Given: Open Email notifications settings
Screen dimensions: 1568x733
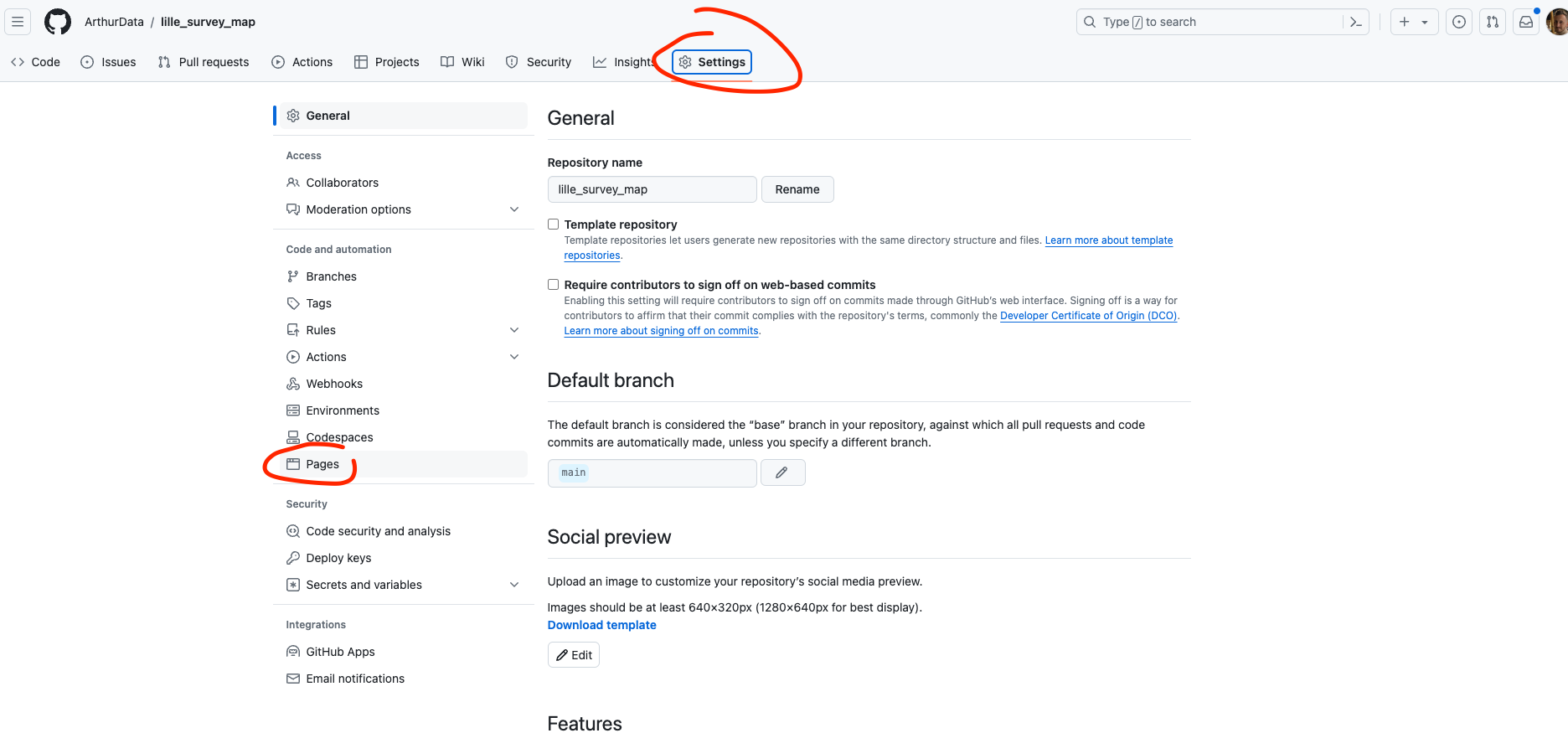Looking at the screenshot, I should 403,679.
